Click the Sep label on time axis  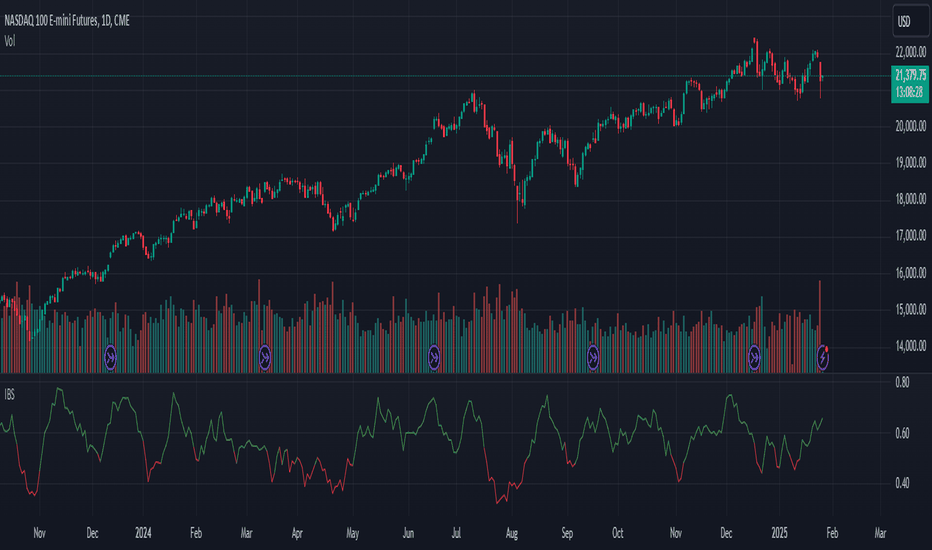(567, 533)
